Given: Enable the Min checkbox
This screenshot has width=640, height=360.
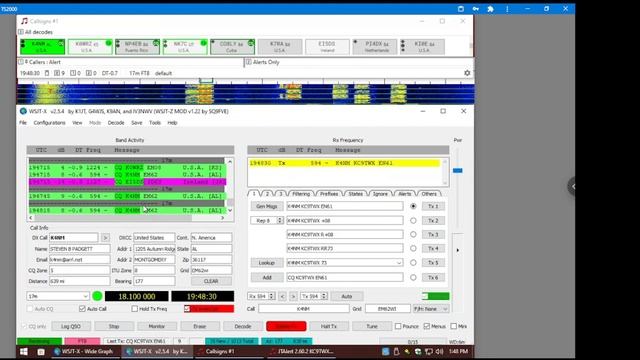Looking at the screenshot, I should click(x=453, y=326).
